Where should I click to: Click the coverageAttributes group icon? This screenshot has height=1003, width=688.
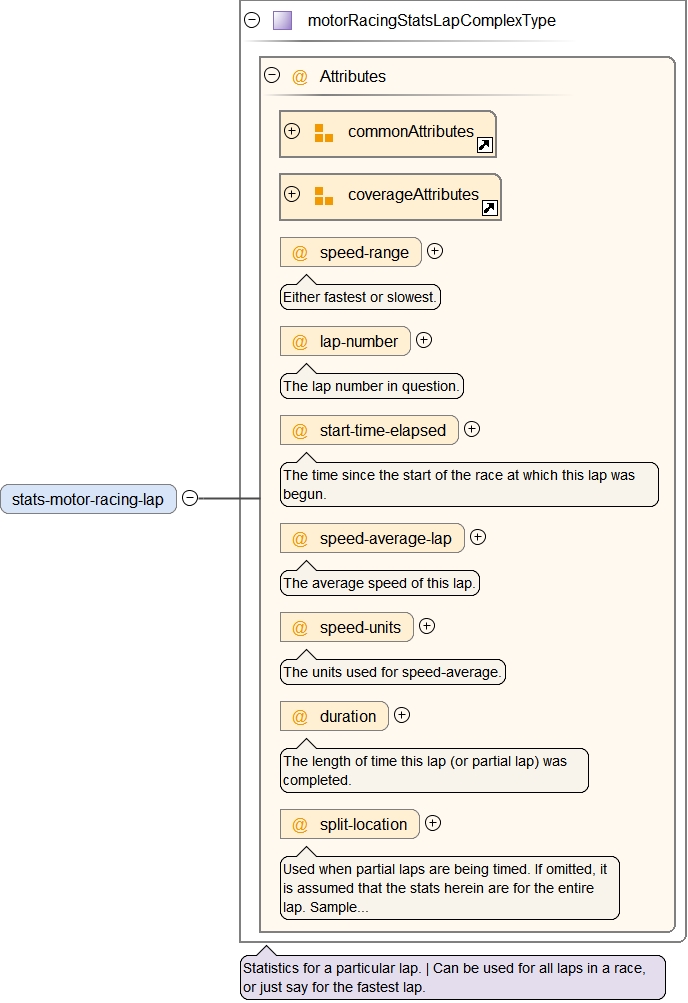(x=323, y=196)
